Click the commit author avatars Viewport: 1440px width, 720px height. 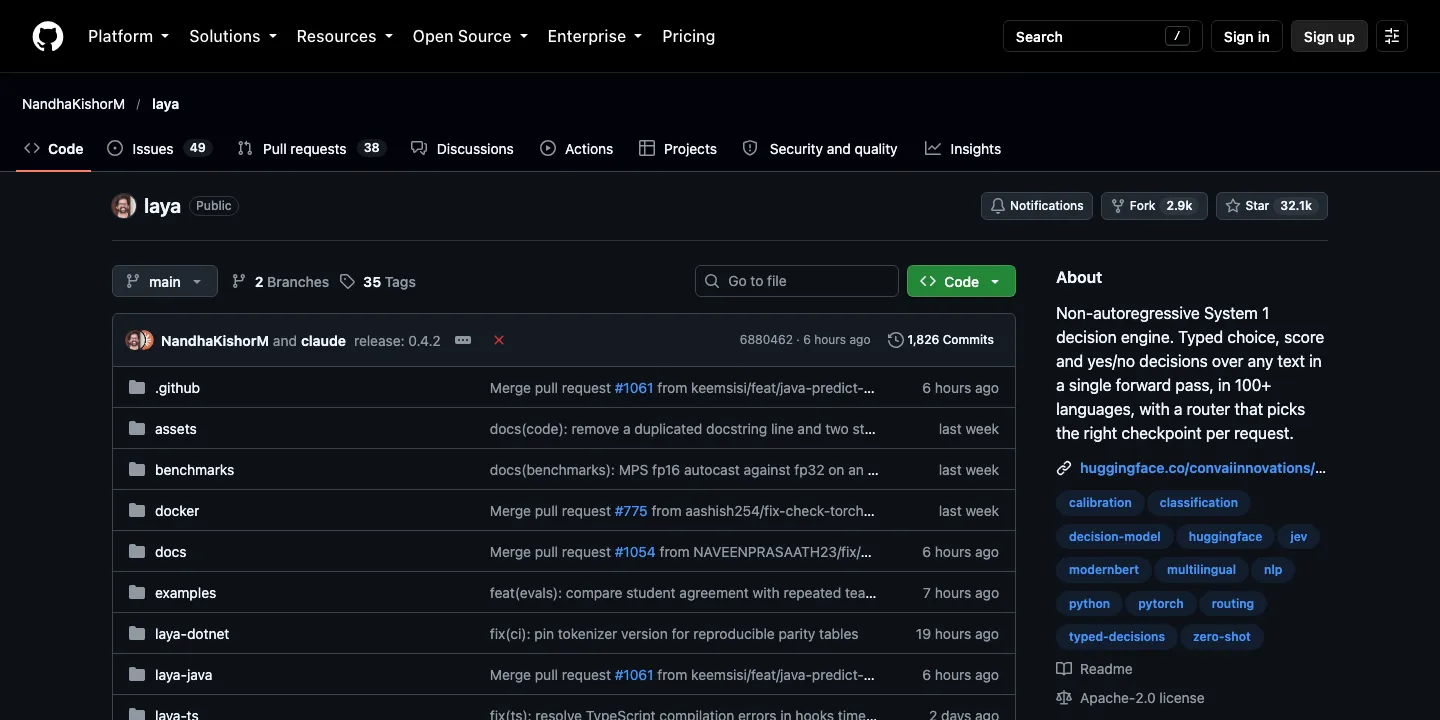[x=139, y=340]
